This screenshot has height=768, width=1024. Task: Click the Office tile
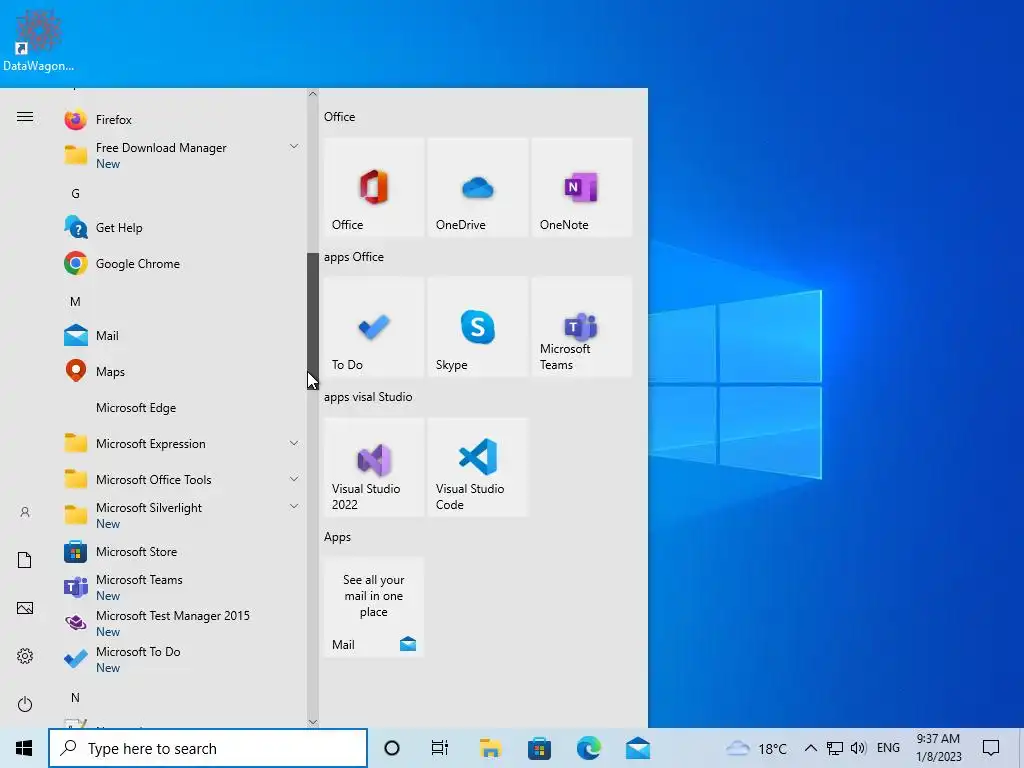tap(374, 187)
